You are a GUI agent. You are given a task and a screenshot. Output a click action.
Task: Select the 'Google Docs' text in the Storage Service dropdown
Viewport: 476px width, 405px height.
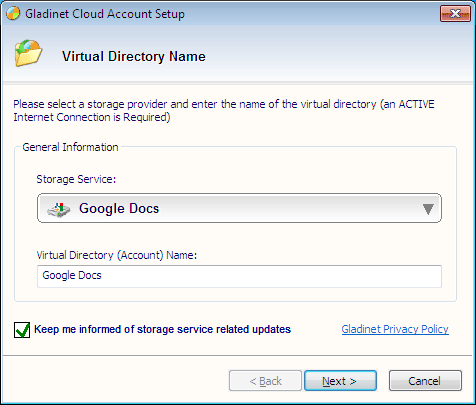(x=119, y=209)
